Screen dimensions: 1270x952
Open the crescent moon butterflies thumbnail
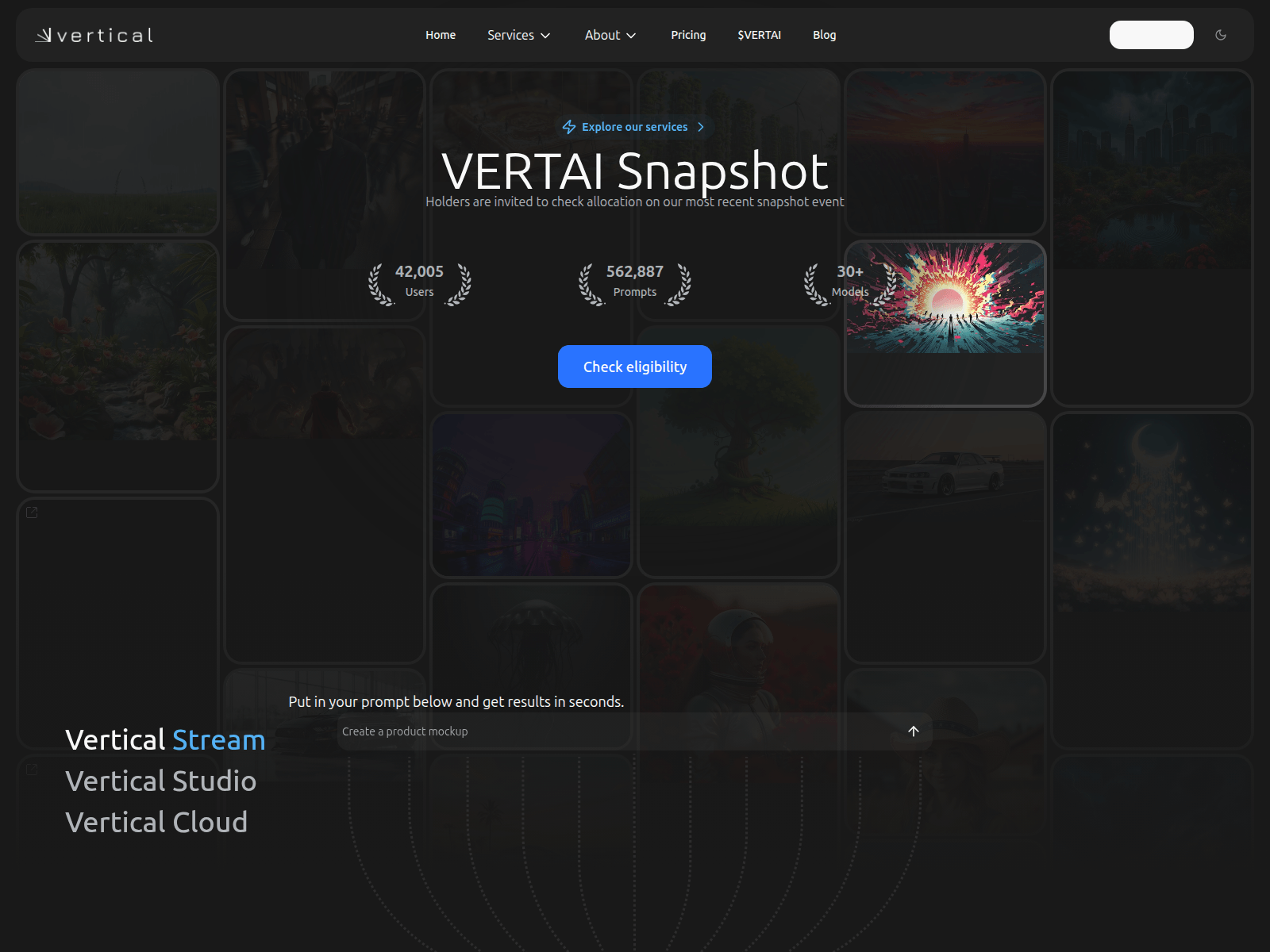pyautogui.click(x=1153, y=580)
